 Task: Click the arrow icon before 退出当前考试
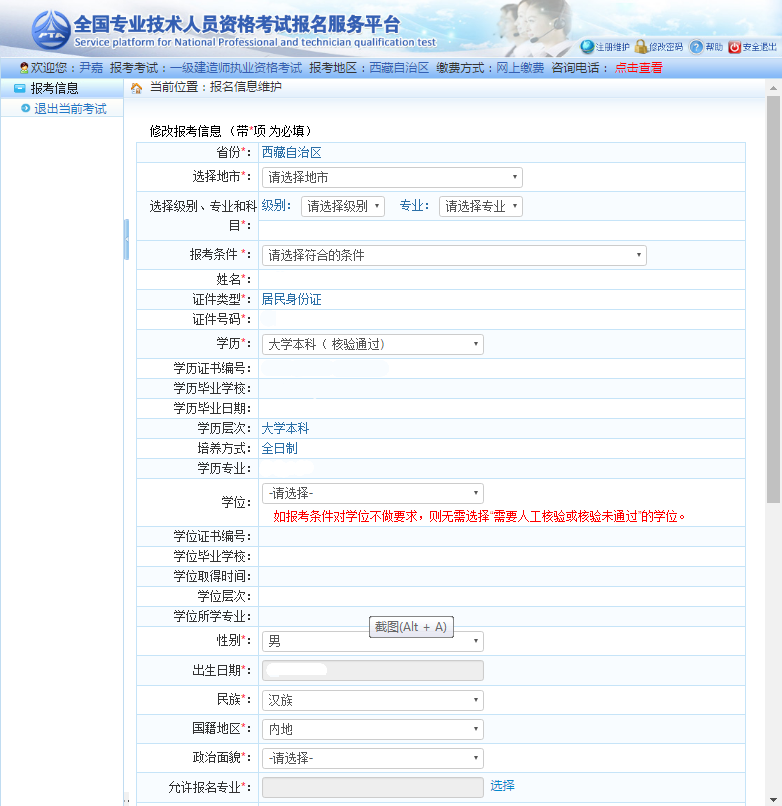tap(25, 108)
